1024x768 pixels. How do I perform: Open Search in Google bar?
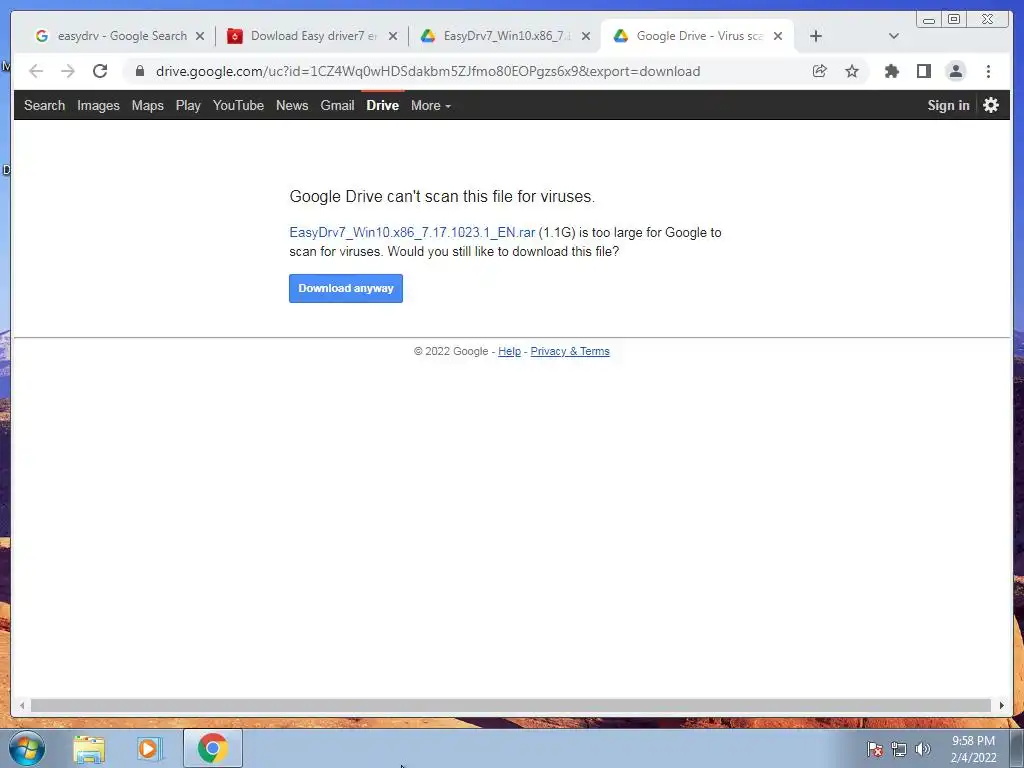[x=44, y=105]
